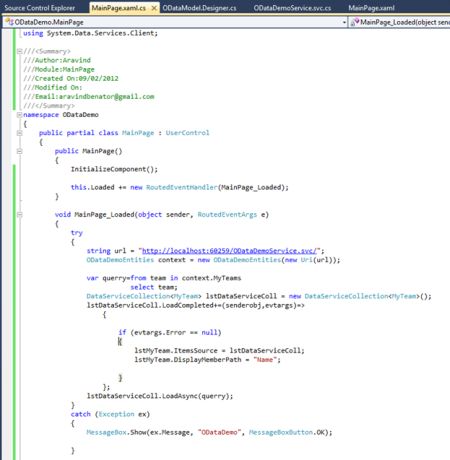Viewport: 450px width, 460px height.
Task: Collapse the Summary comment block
Action: [x=19, y=51]
